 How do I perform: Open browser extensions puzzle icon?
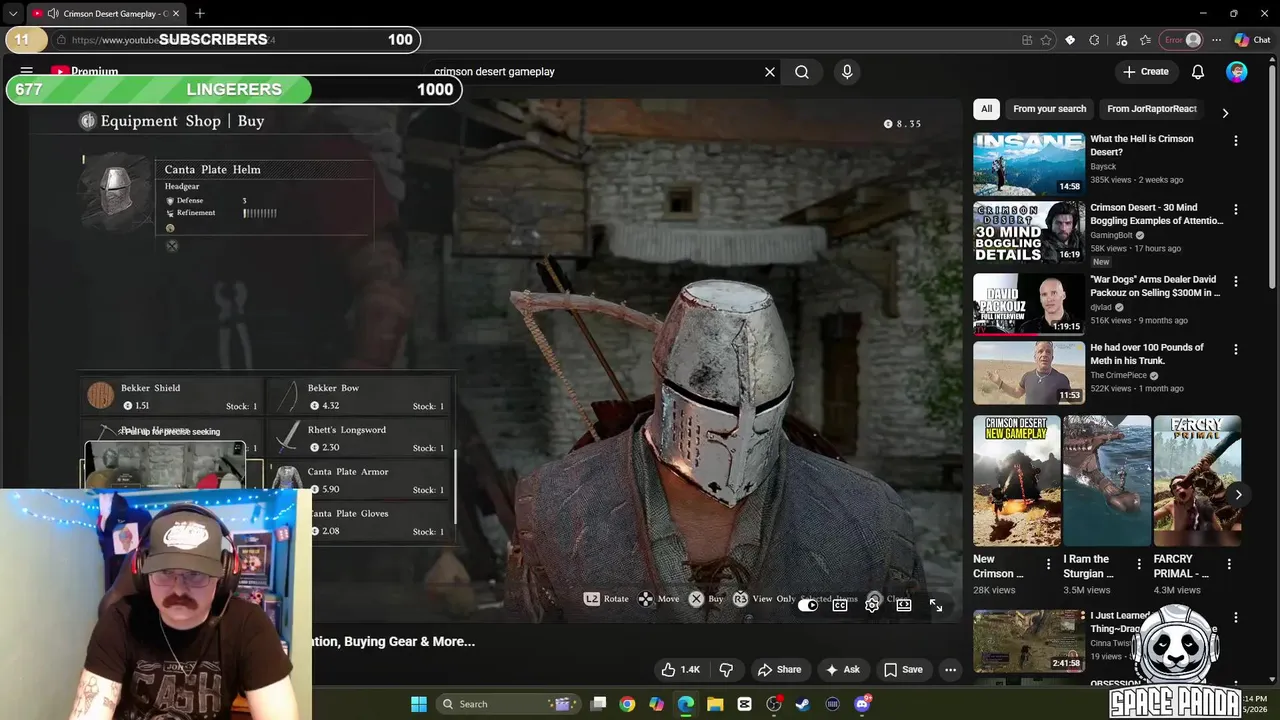pos(1094,40)
